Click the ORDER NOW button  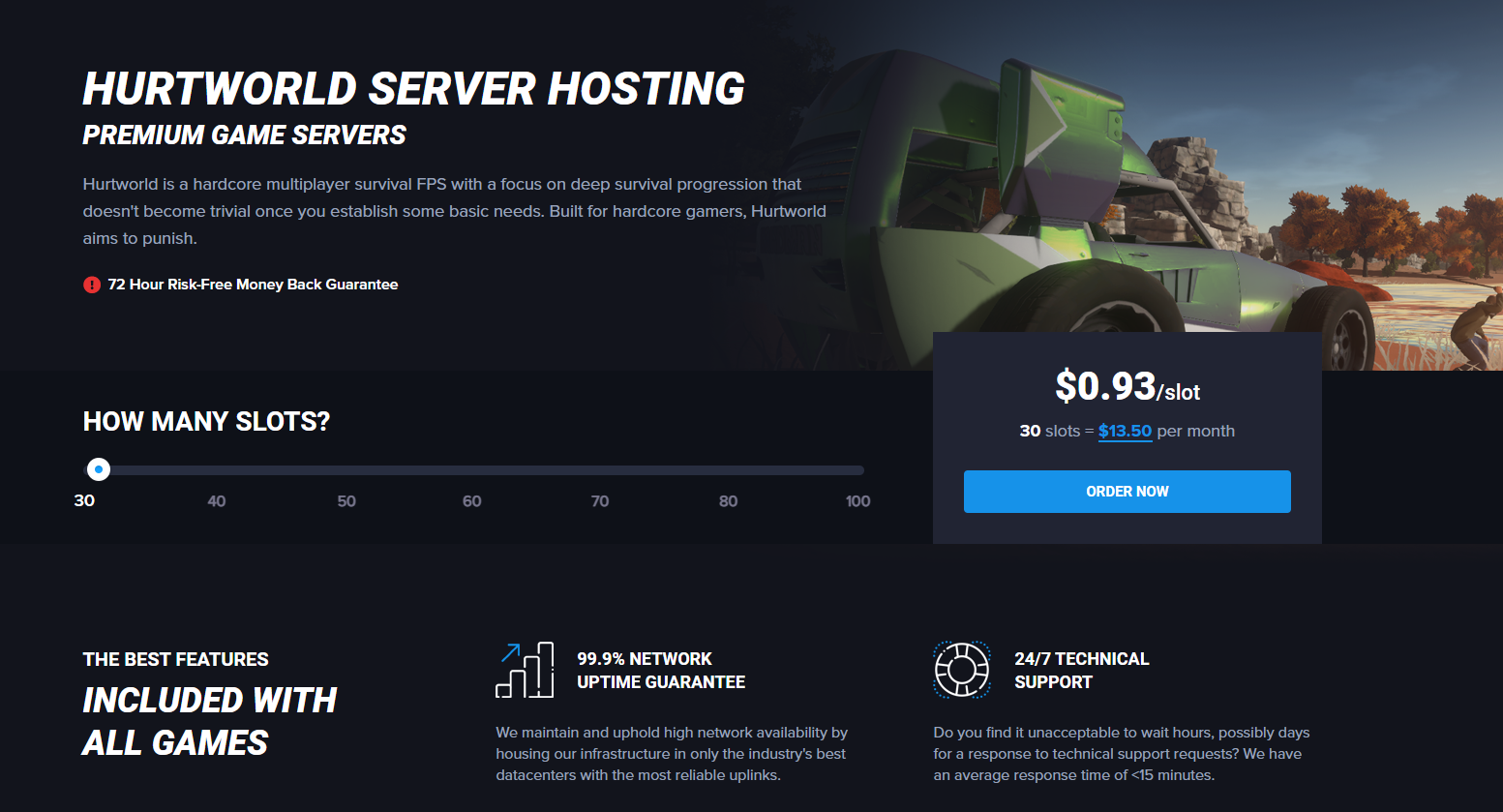(x=1127, y=492)
